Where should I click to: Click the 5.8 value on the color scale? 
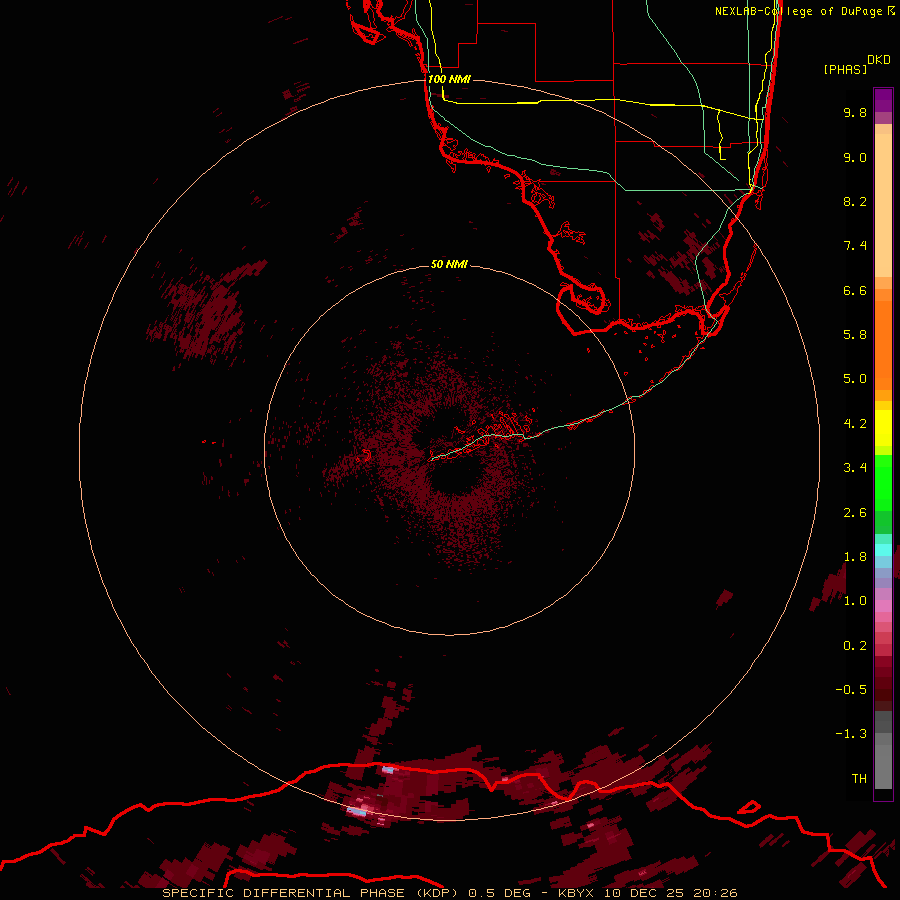[855, 335]
